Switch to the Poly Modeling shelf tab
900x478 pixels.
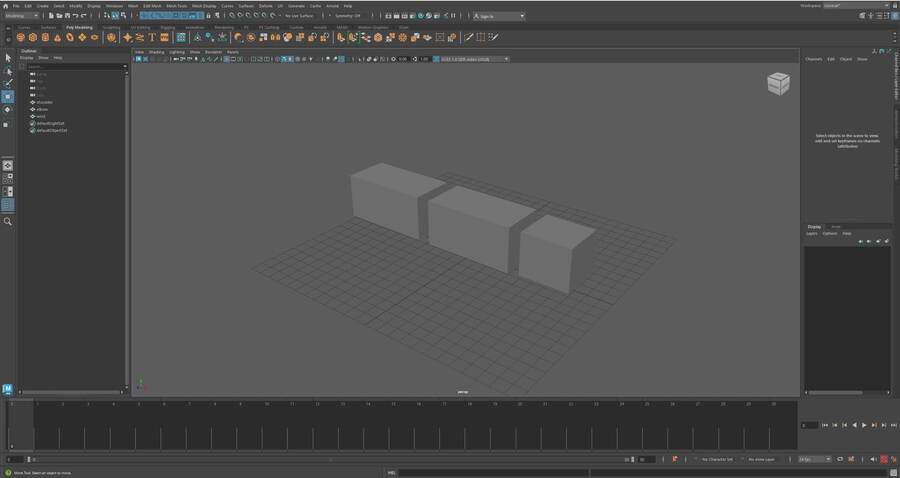(79, 27)
